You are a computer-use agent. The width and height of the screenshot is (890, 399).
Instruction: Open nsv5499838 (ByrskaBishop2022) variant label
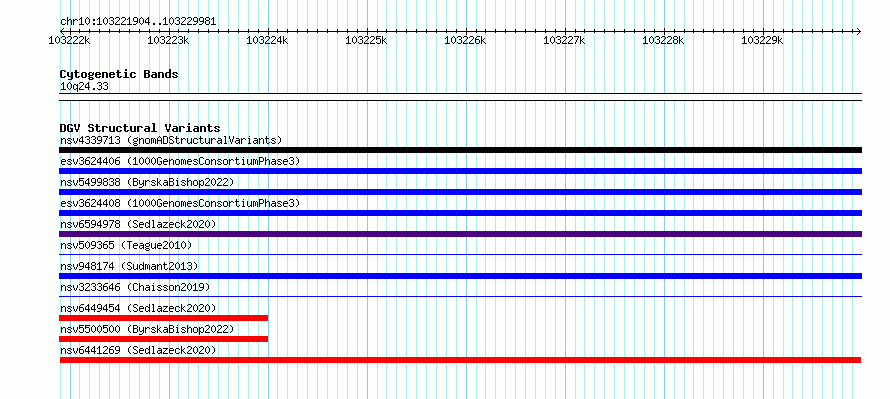coord(147,182)
